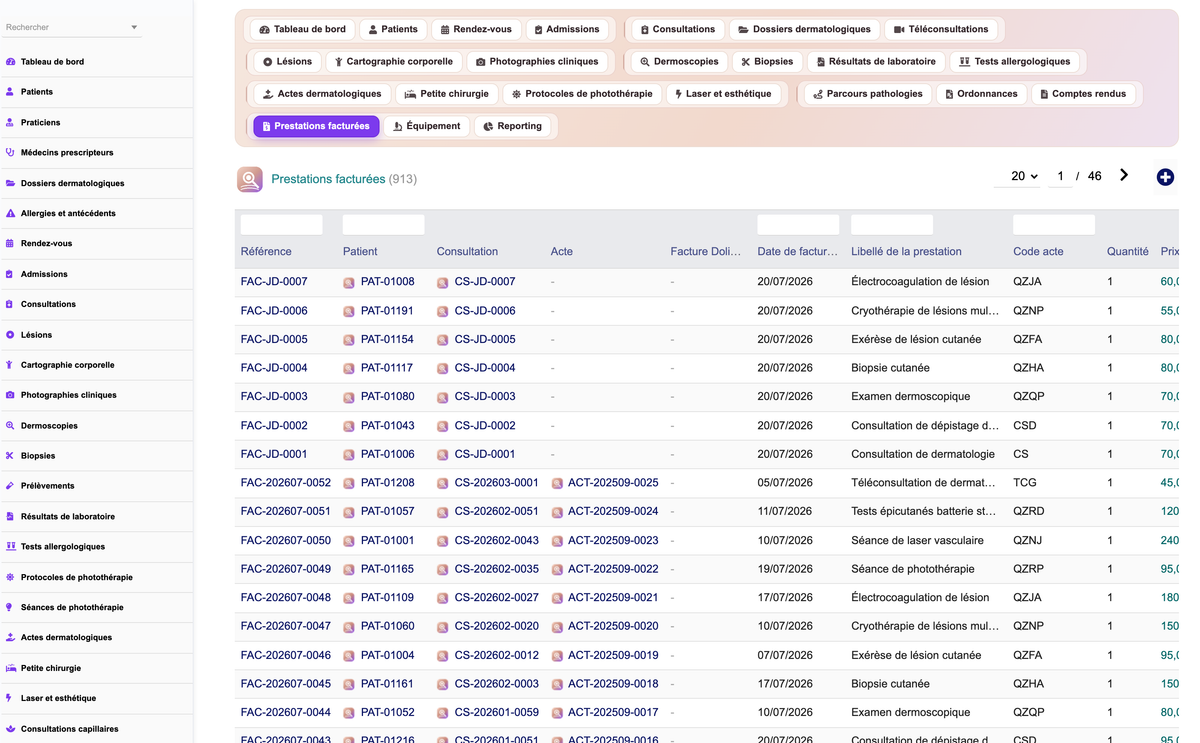This screenshot has width=1200, height=743.
Task: Sort by Acte column header
Action: coord(562,252)
